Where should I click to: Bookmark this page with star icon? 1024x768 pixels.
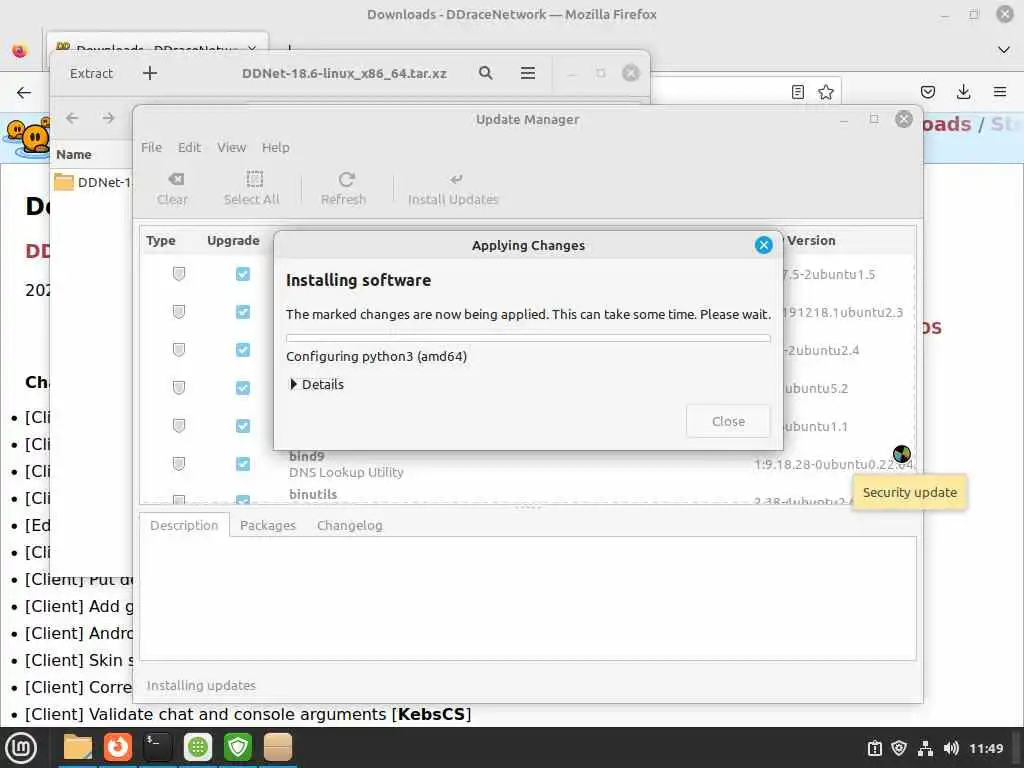pyautogui.click(x=825, y=92)
